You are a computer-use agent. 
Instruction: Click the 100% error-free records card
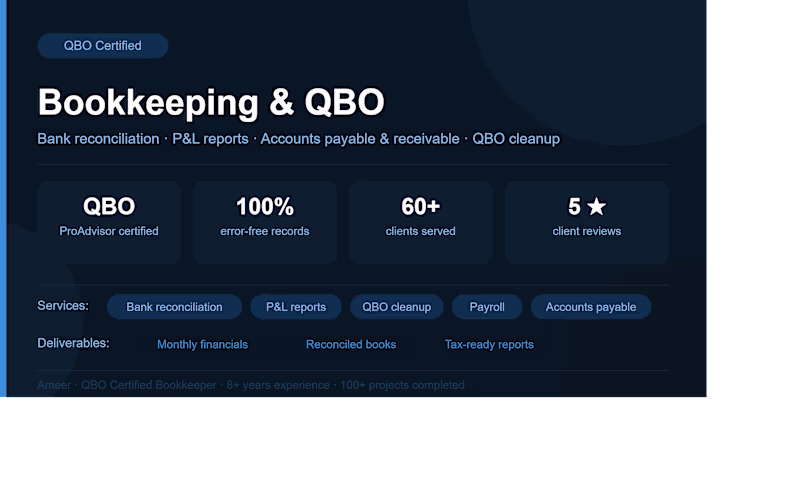(265, 222)
